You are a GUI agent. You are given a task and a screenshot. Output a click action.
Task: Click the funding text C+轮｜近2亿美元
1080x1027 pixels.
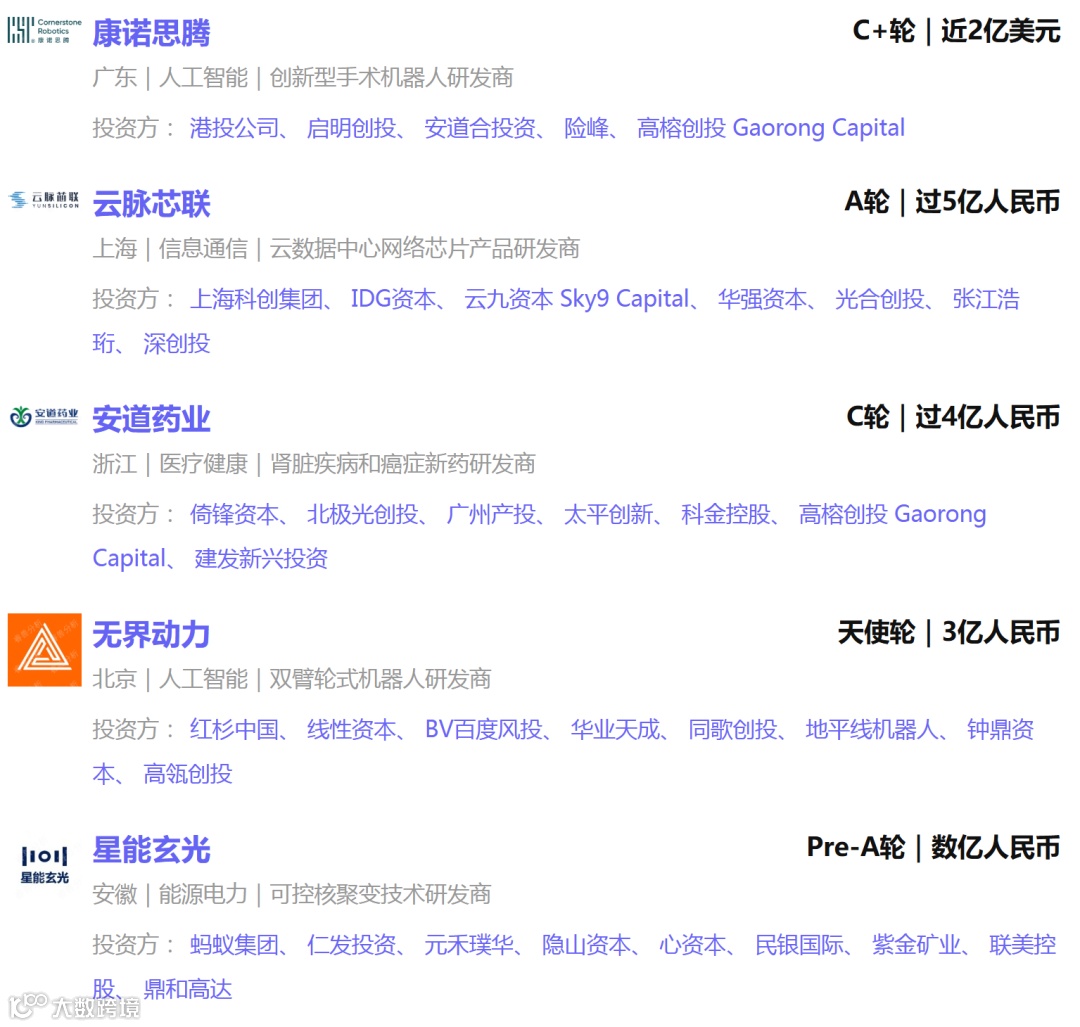956,31
